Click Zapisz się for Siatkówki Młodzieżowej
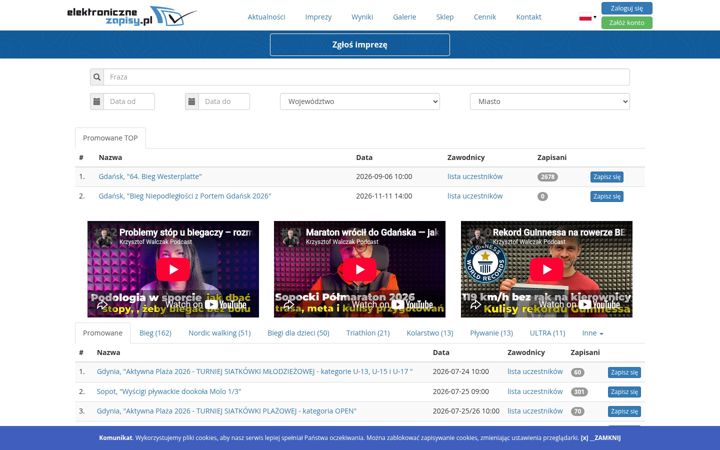The image size is (720, 450). tap(624, 372)
